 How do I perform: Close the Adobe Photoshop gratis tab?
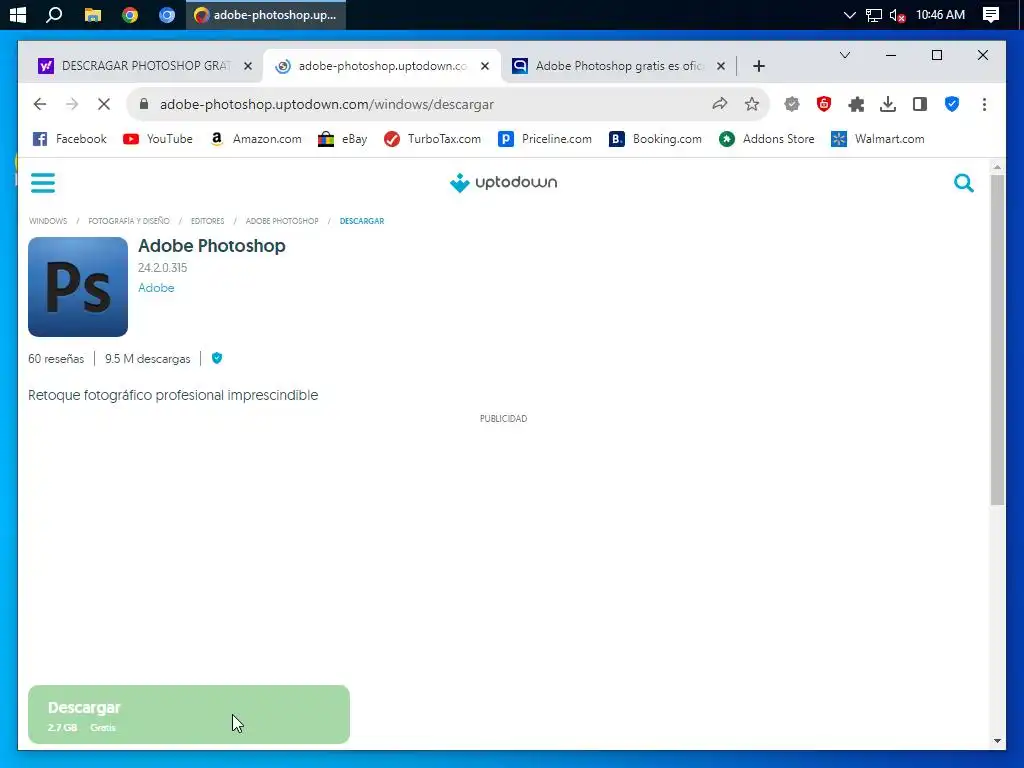[x=721, y=66]
